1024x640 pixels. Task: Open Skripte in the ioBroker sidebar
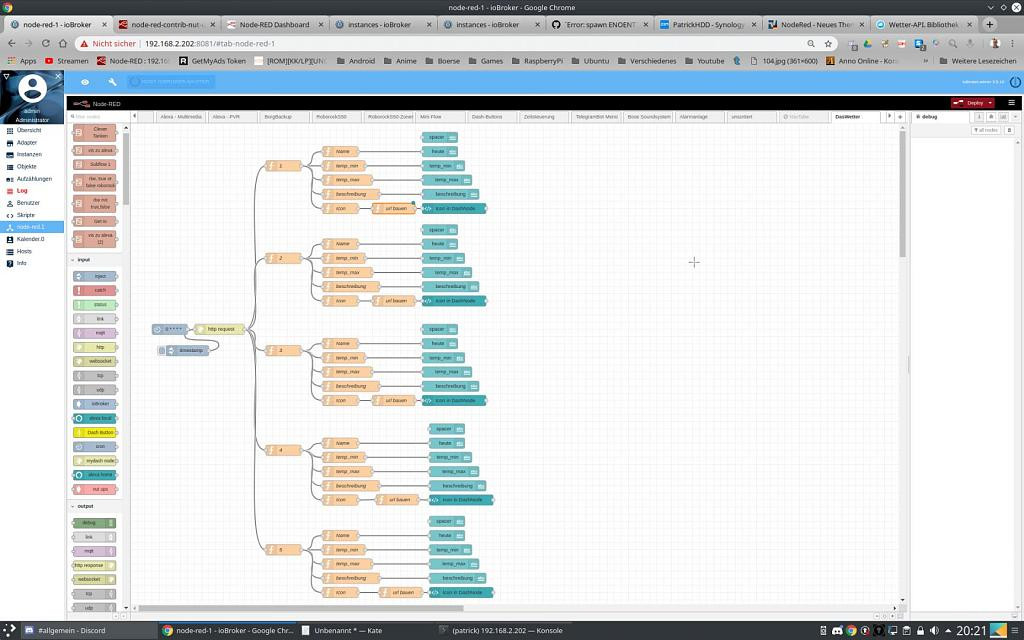pos(26,215)
